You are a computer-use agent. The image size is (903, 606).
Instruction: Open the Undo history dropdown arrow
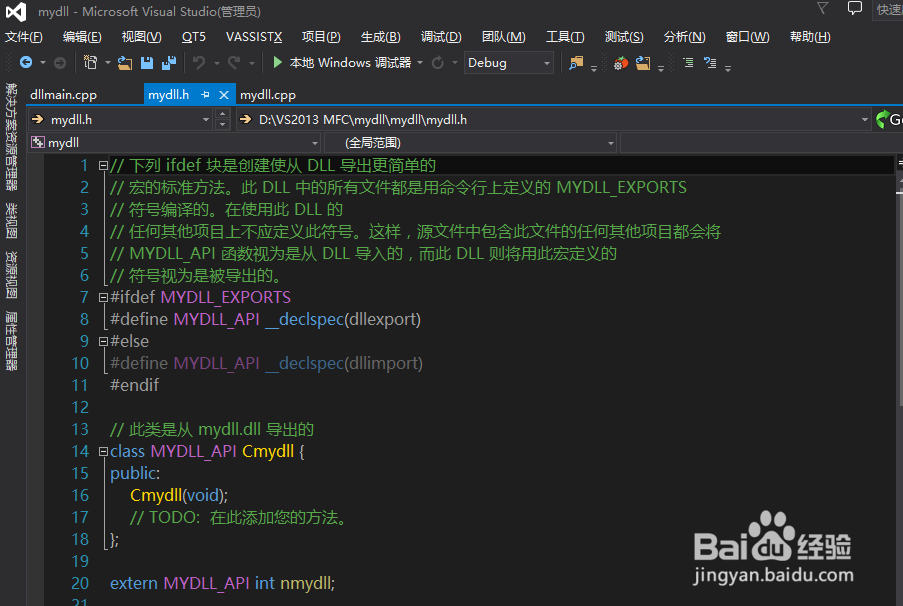pos(217,63)
